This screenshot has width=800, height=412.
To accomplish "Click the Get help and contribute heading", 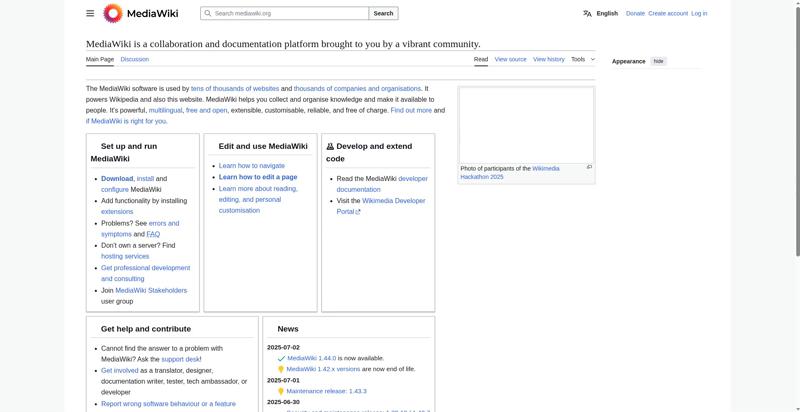I will pos(146,329).
